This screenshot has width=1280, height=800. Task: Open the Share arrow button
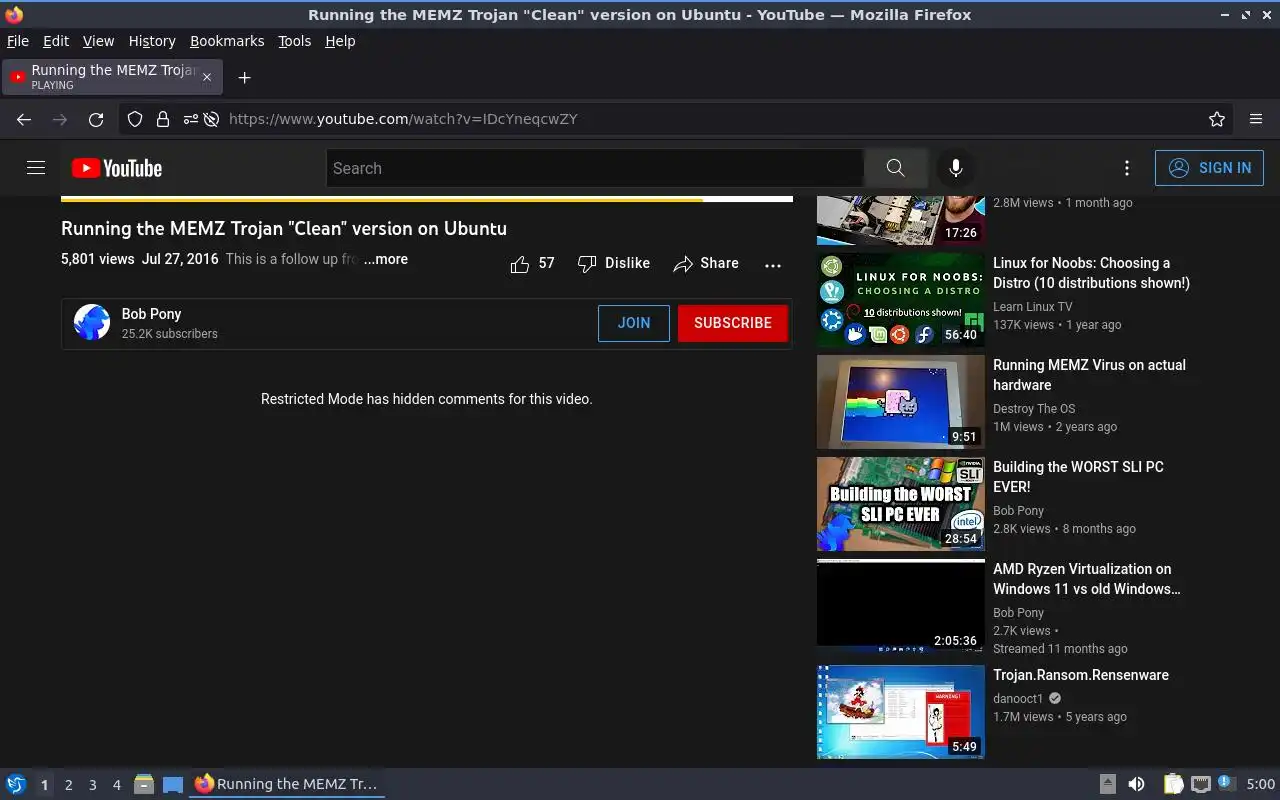click(x=706, y=263)
